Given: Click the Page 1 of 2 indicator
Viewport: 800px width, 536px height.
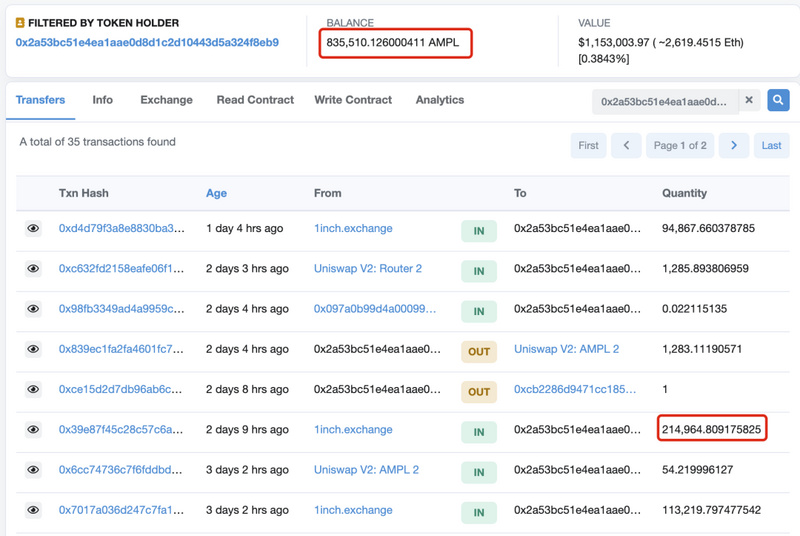Looking at the screenshot, I should point(680,145).
